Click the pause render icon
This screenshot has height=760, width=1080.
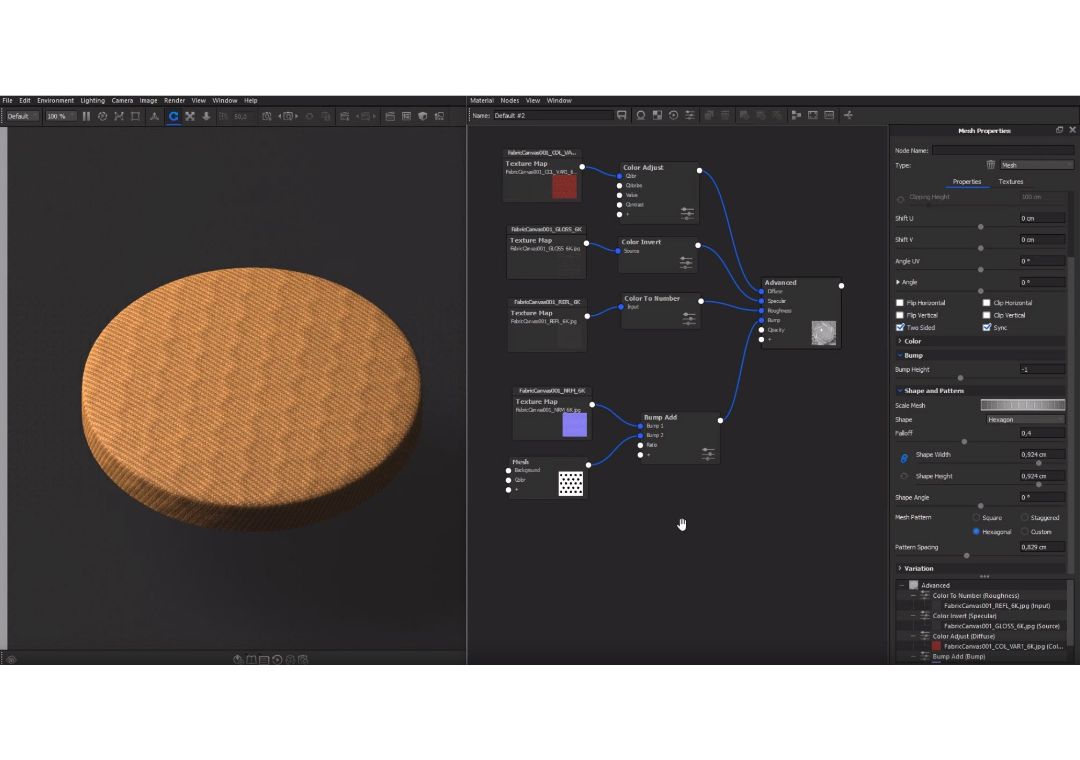pos(86,116)
